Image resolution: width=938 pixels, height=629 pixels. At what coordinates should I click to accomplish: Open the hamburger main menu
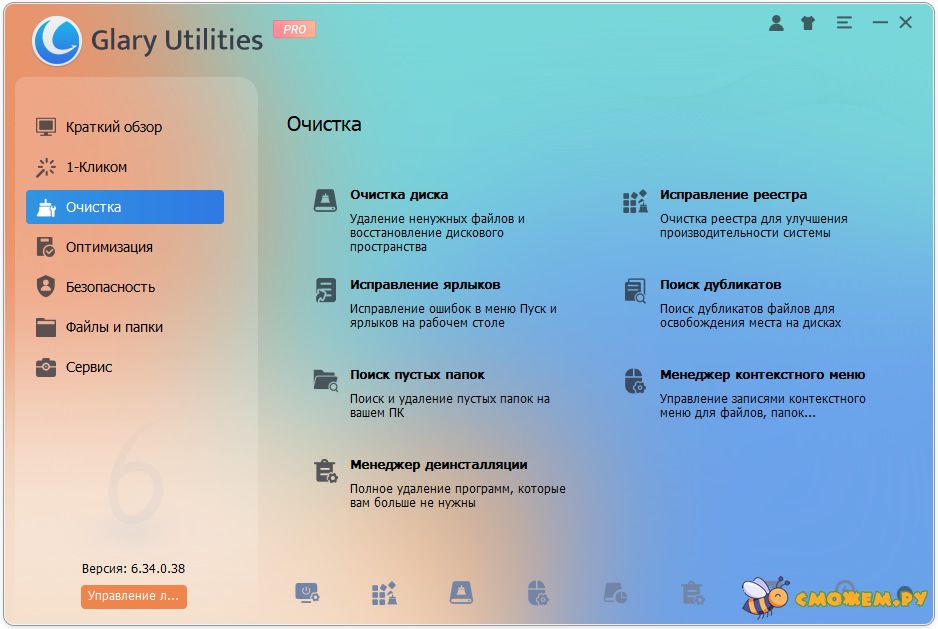click(844, 23)
